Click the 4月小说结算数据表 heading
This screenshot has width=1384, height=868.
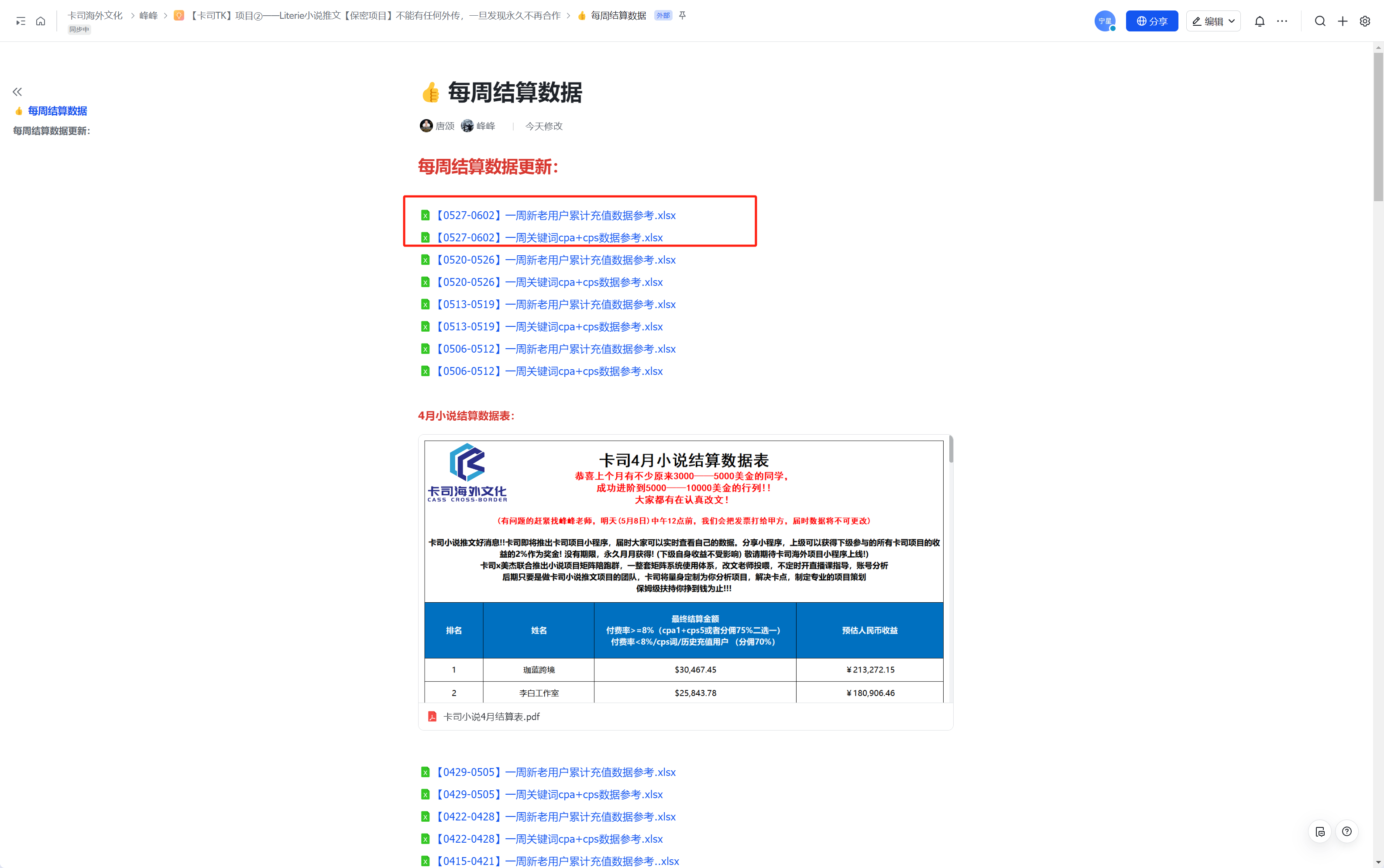coord(466,416)
